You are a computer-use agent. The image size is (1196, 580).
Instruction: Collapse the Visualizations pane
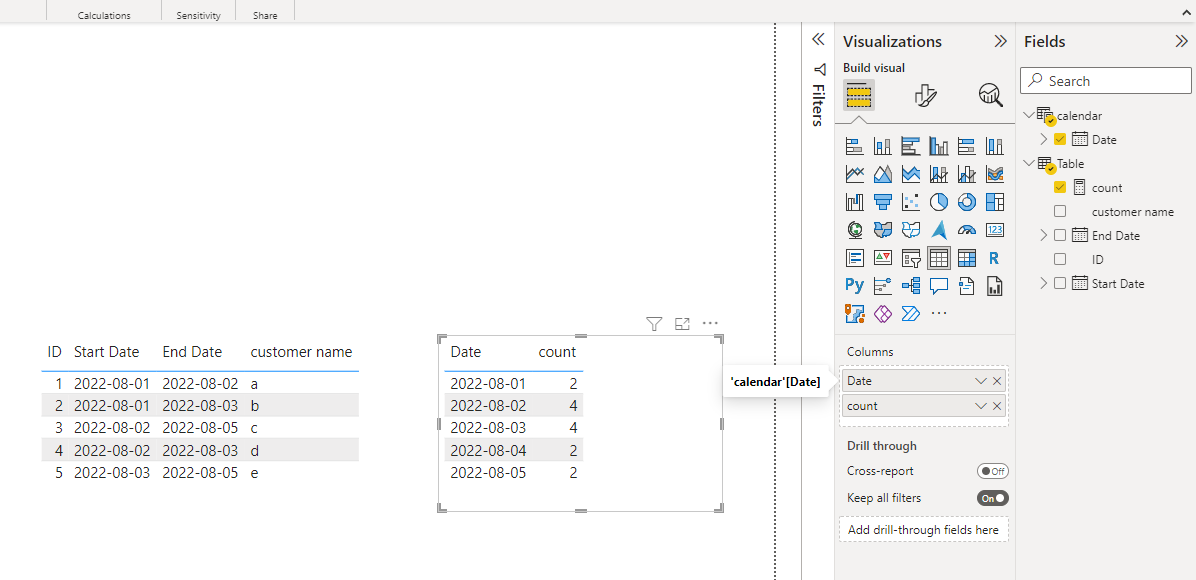click(x=1001, y=42)
